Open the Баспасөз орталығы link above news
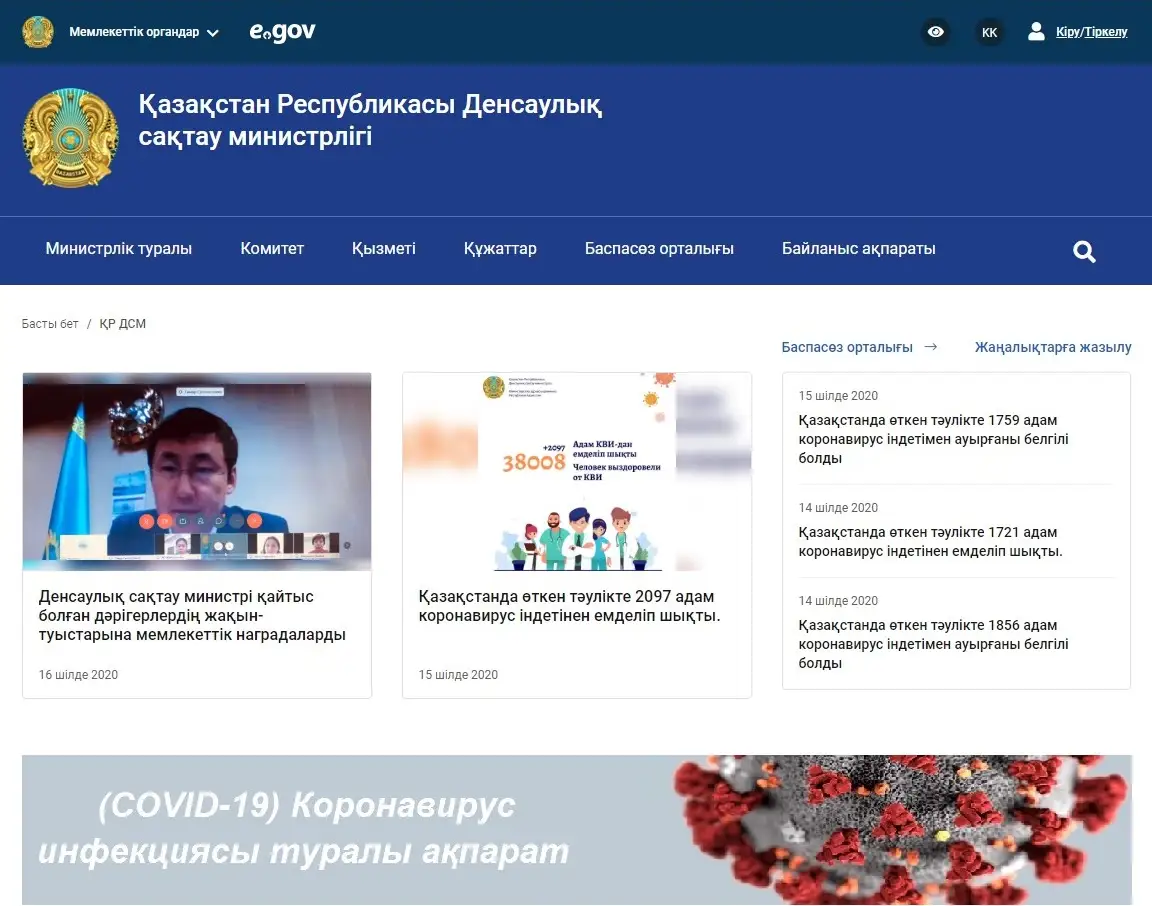This screenshot has width=1152, height=906. click(x=847, y=347)
